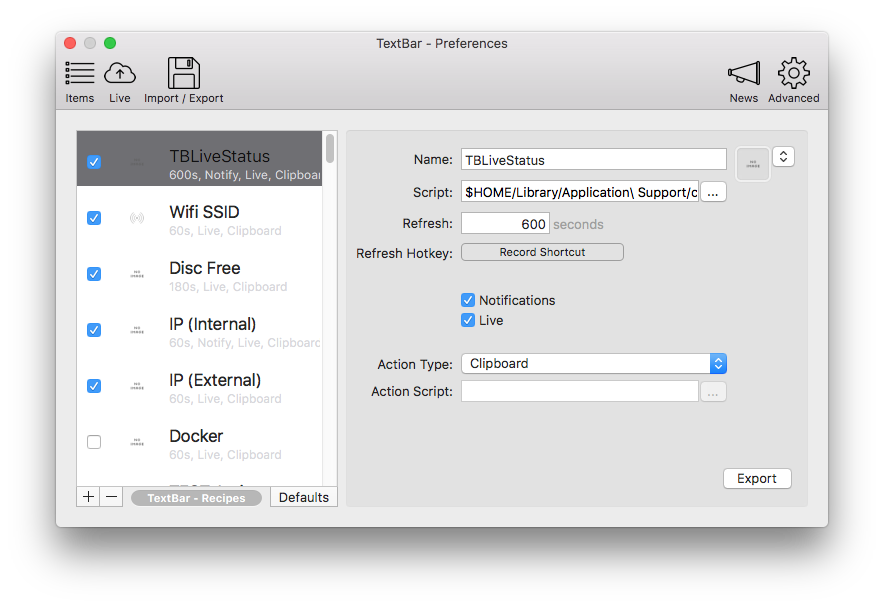Screen dimensions: 884x607
Task: Click the Wifi SSID signal icon
Action: click(137, 218)
